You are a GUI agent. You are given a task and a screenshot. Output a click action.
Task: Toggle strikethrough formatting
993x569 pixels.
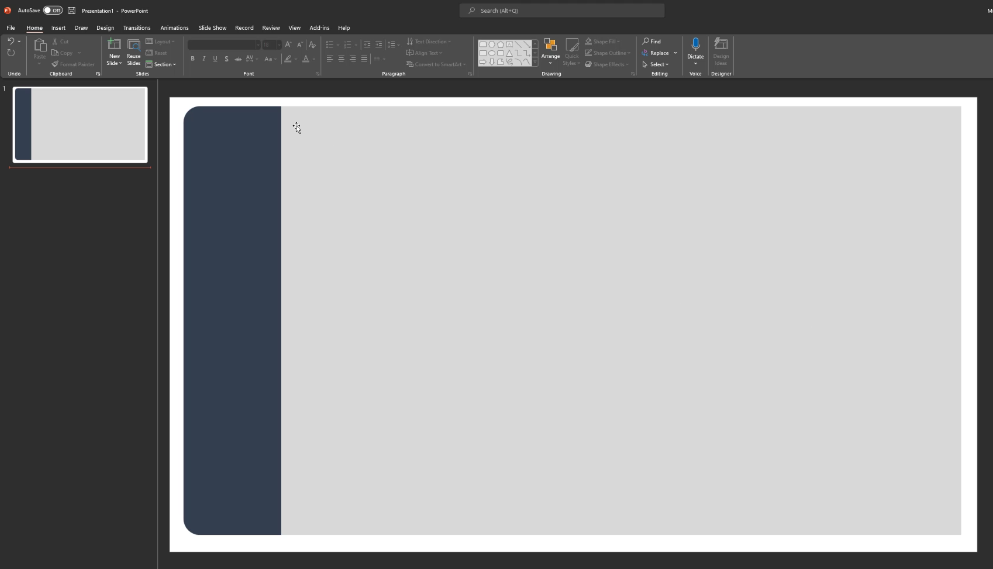[238, 59]
